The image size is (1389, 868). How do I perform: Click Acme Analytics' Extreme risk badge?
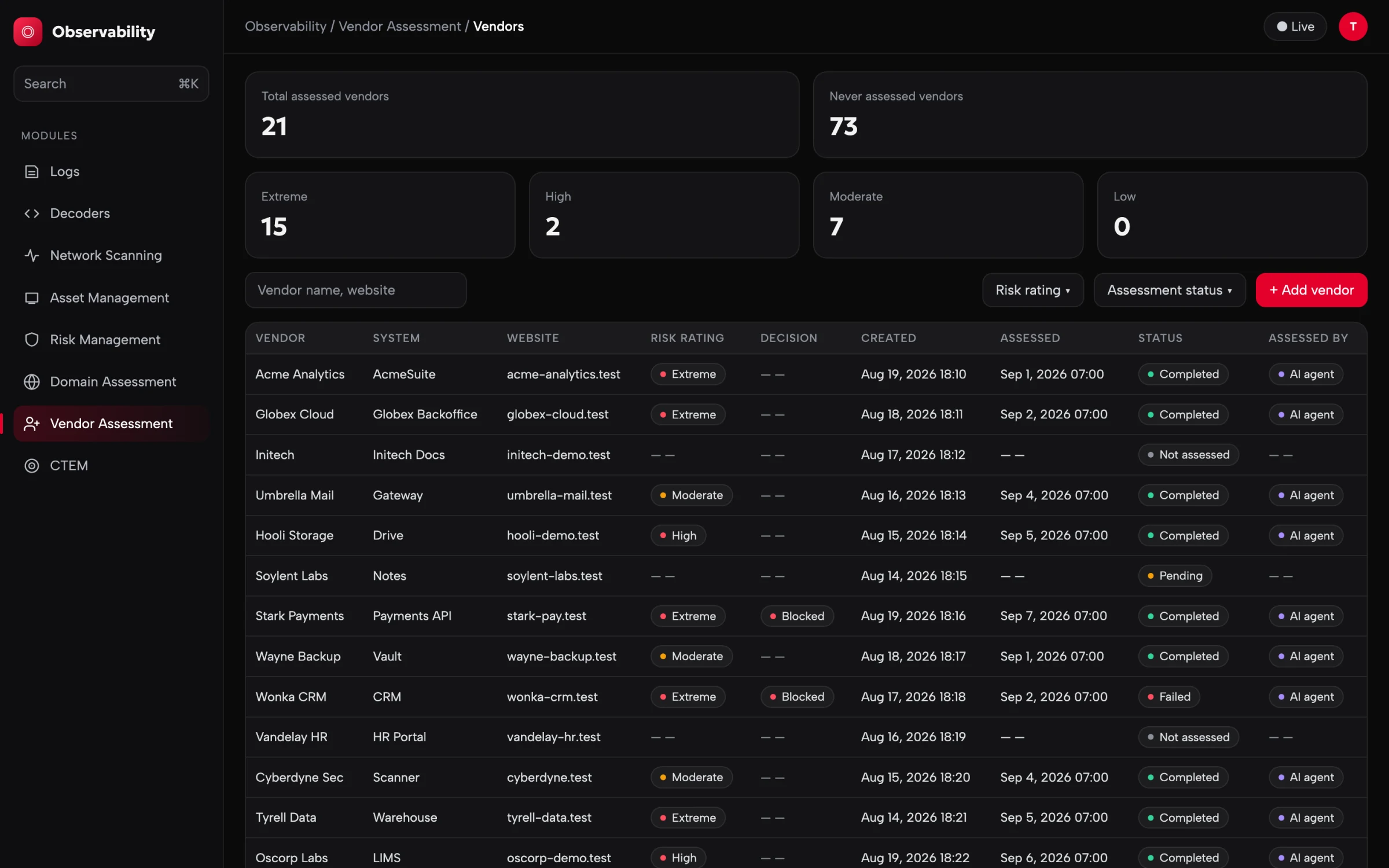point(688,374)
